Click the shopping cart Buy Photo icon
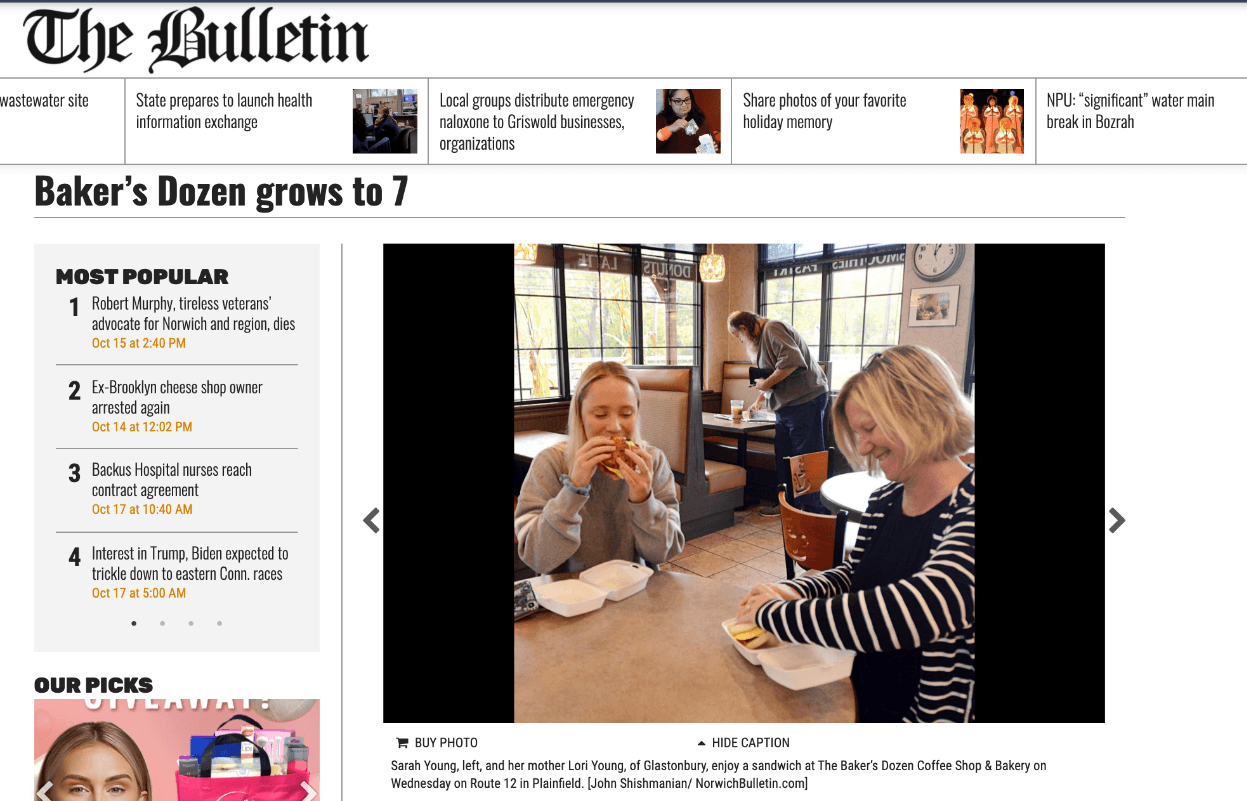The height and width of the screenshot is (801, 1247). [x=402, y=743]
